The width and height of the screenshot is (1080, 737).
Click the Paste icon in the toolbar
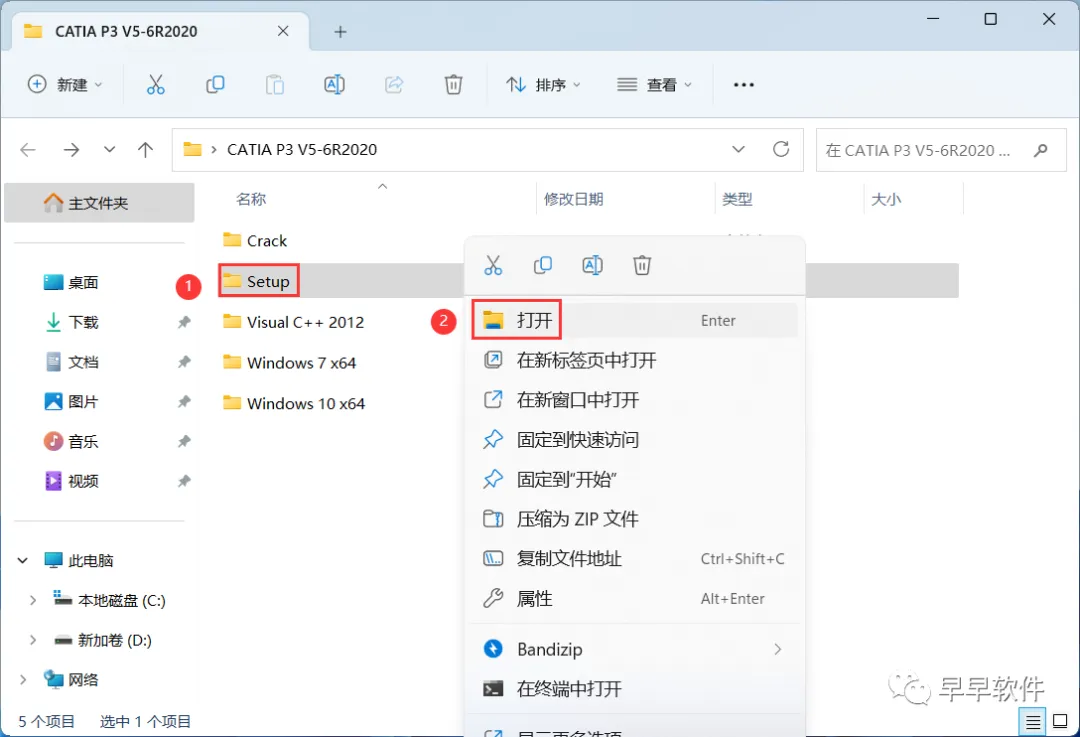click(275, 85)
